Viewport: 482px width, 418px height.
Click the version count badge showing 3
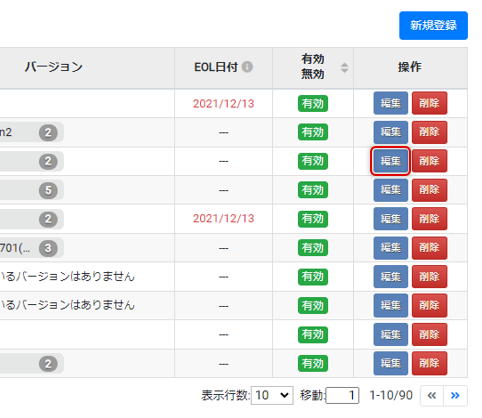click(48, 248)
